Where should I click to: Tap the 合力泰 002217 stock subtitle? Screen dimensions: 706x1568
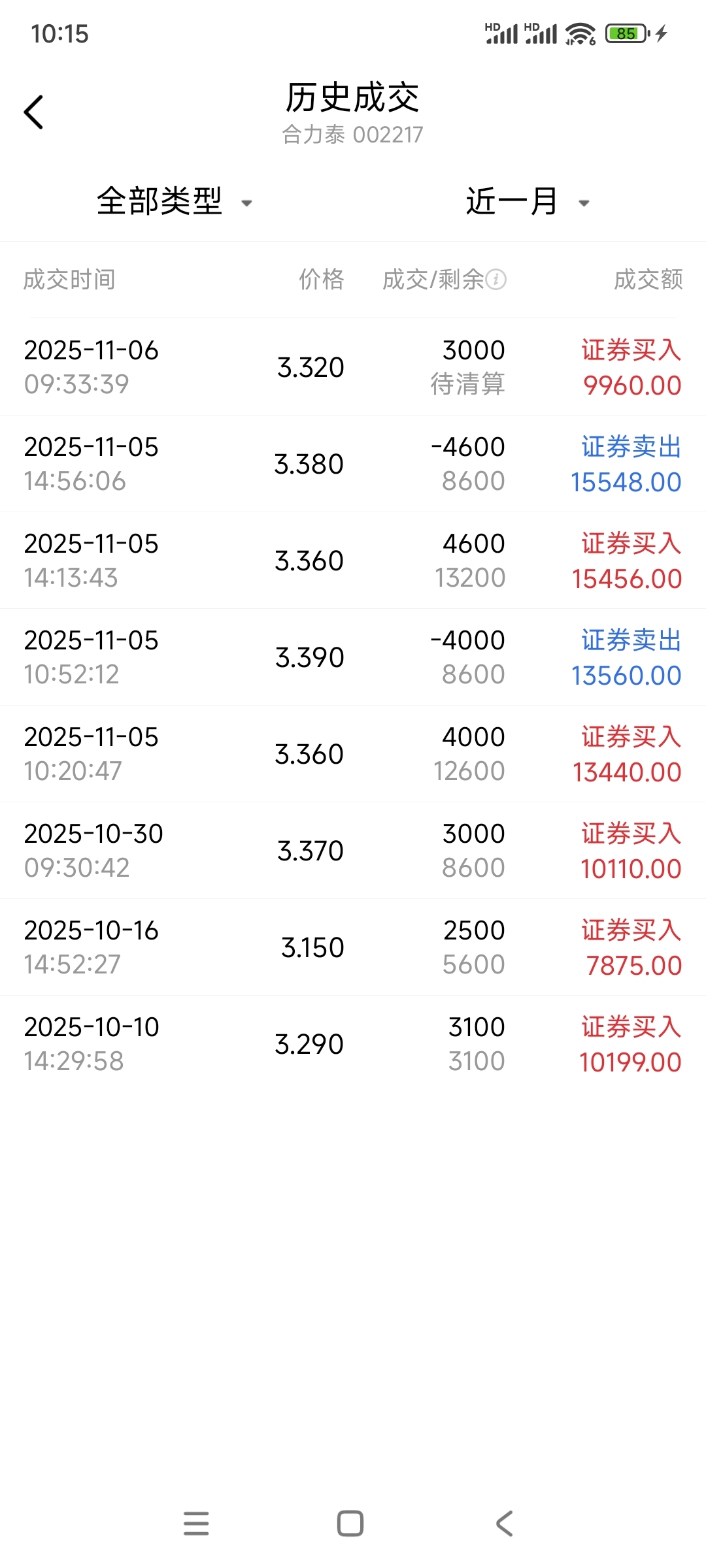(x=352, y=135)
